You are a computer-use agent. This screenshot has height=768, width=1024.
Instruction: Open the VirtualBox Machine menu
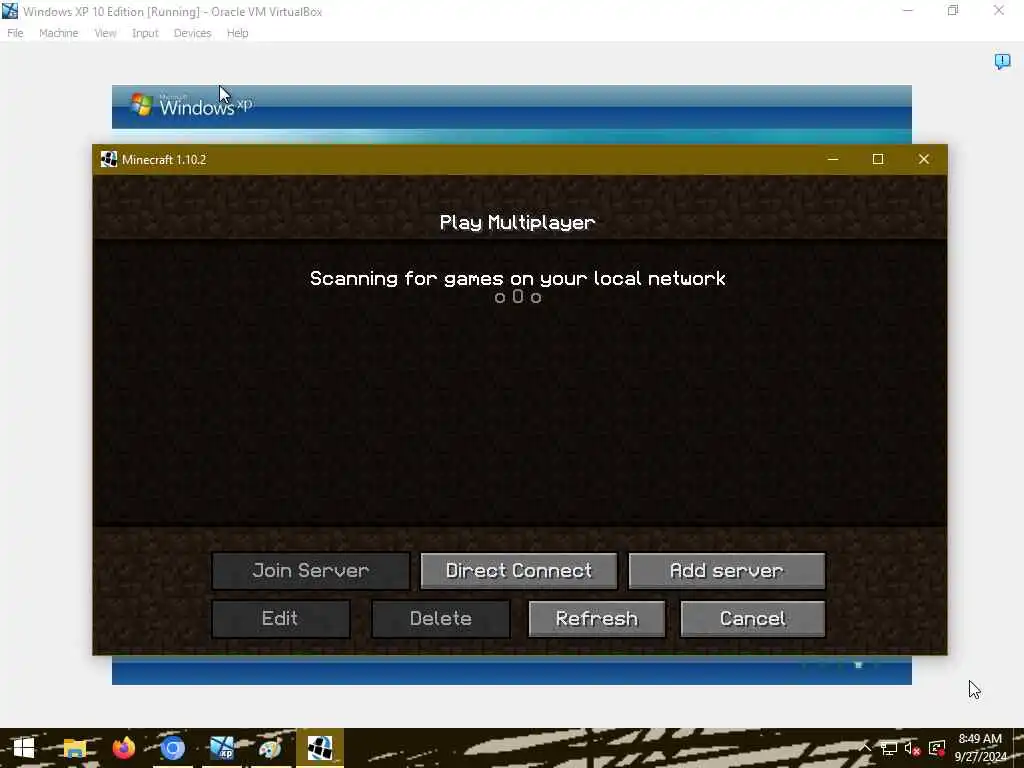[x=59, y=33]
